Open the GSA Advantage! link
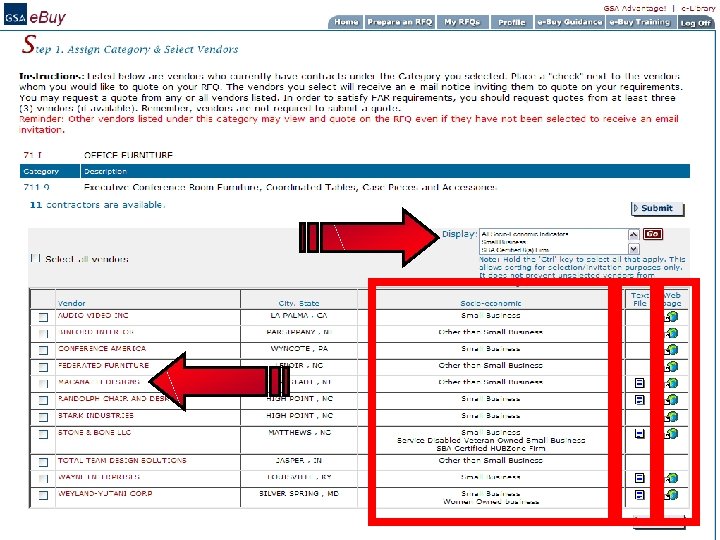 (x=634, y=8)
